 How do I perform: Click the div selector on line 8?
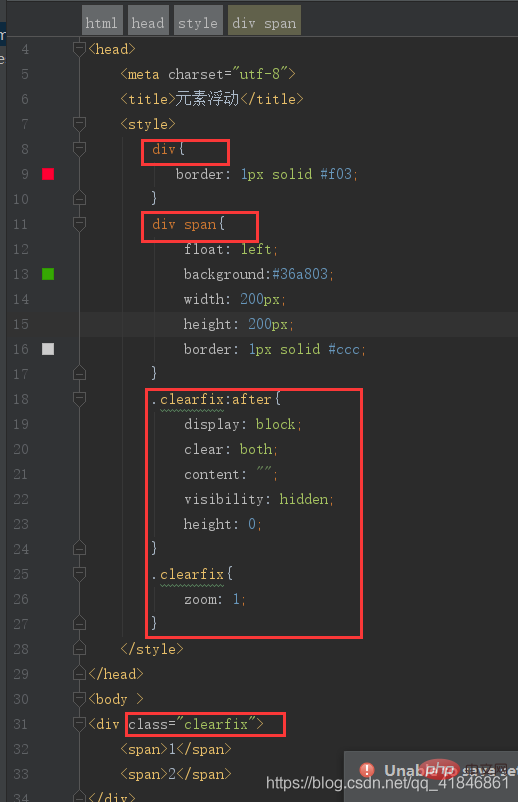pyautogui.click(x=164, y=149)
